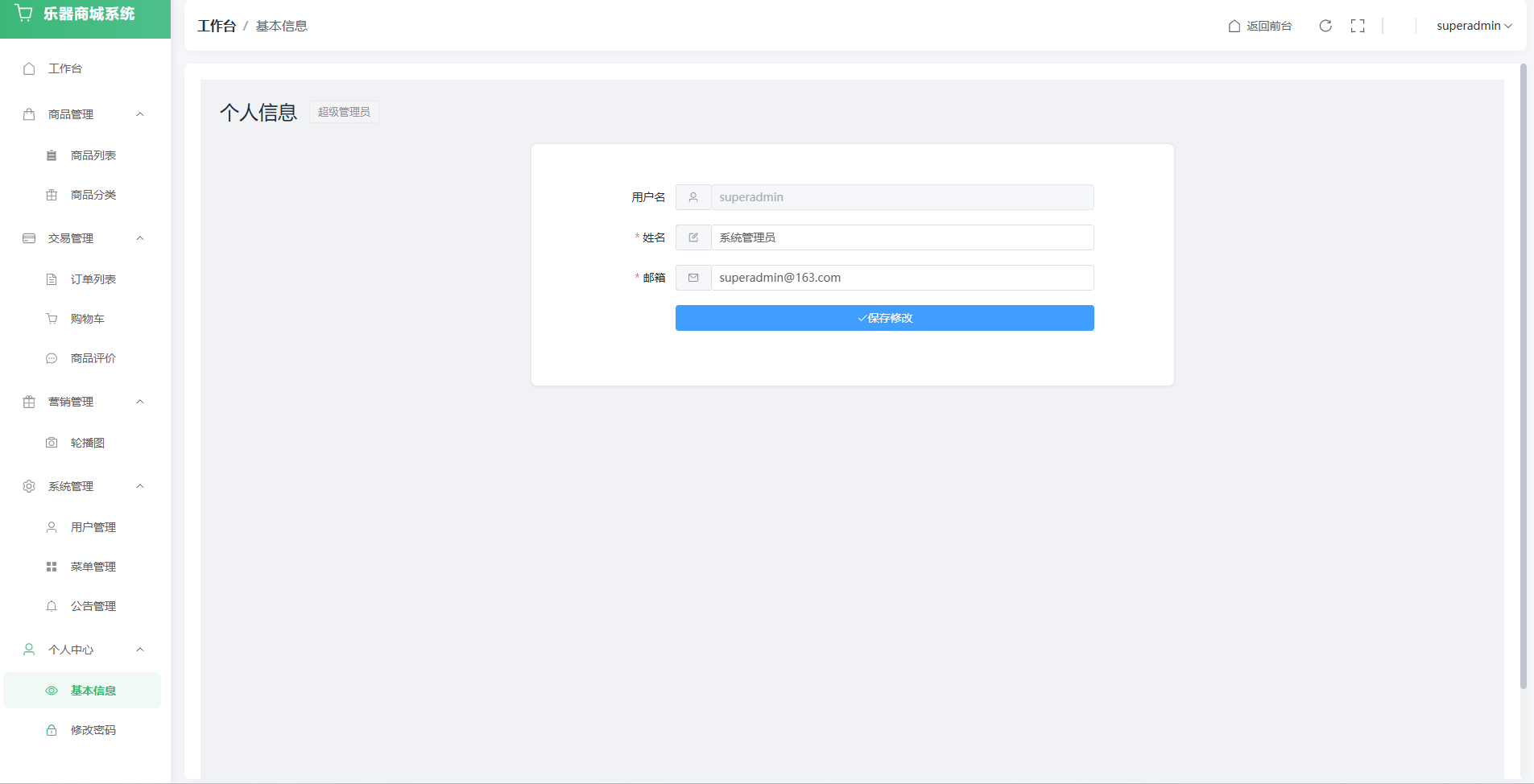
Task: Select 轮播图 from the sidebar
Action: [87, 443]
